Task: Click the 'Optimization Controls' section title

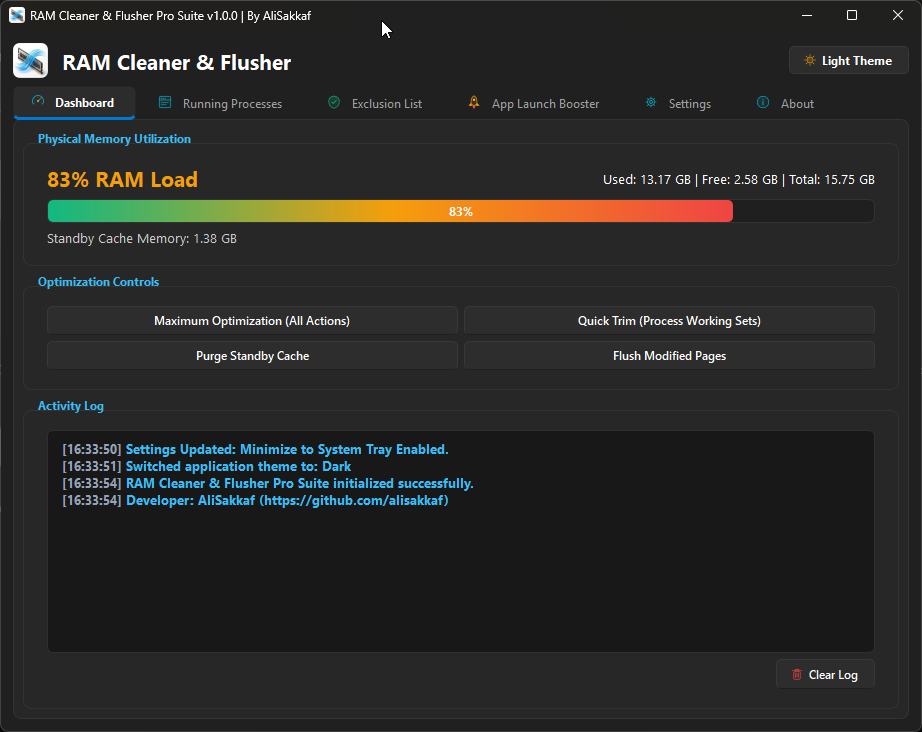Action: coord(98,282)
